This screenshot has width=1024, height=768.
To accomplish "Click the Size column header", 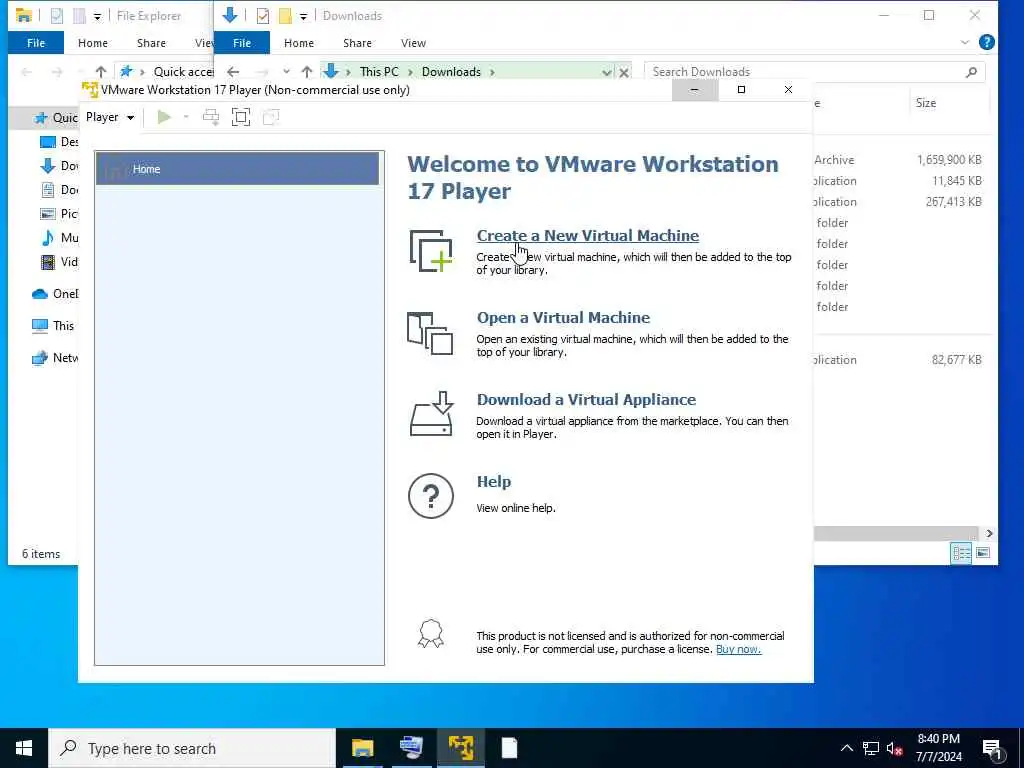I will pyautogui.click(x=926, y=103).
